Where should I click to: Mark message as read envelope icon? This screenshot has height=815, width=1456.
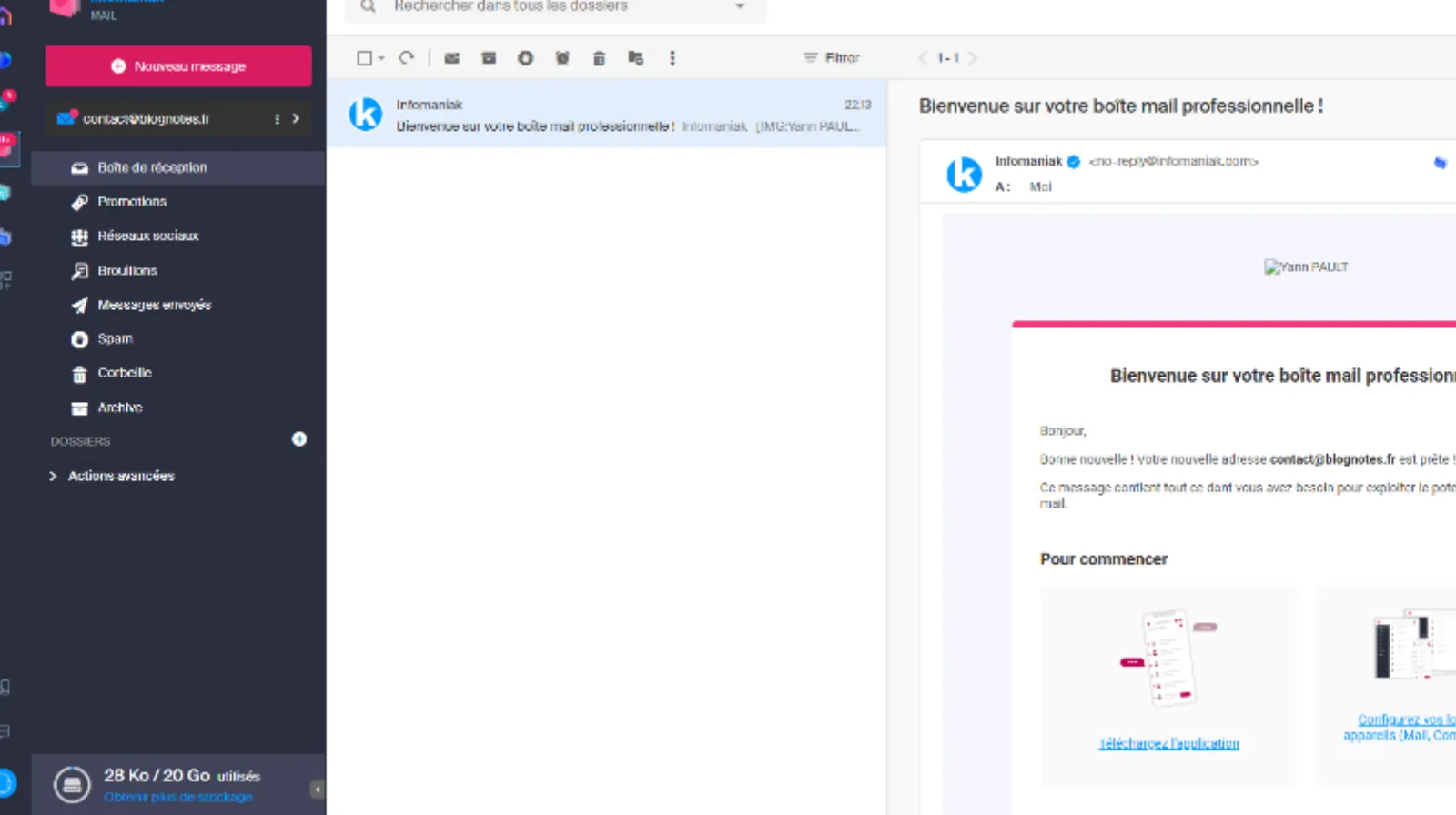(451, 58)
